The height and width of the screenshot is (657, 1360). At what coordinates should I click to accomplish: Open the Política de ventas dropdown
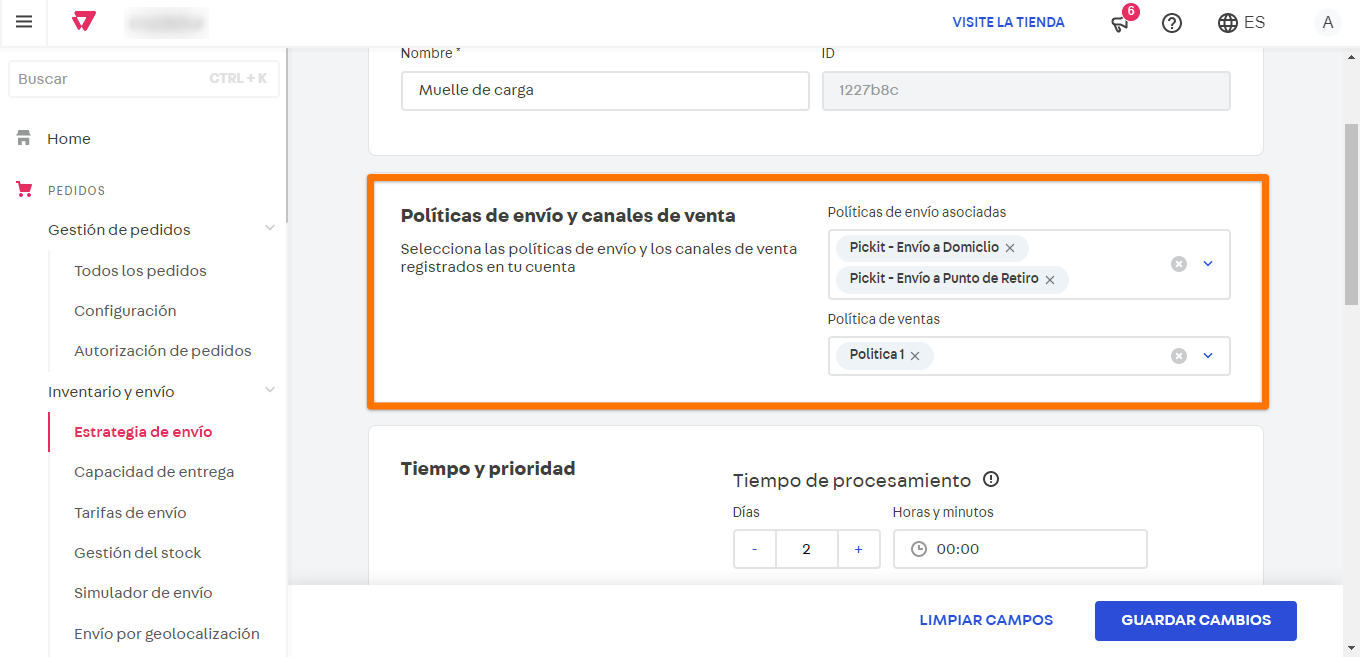[x=1207, y=355]
